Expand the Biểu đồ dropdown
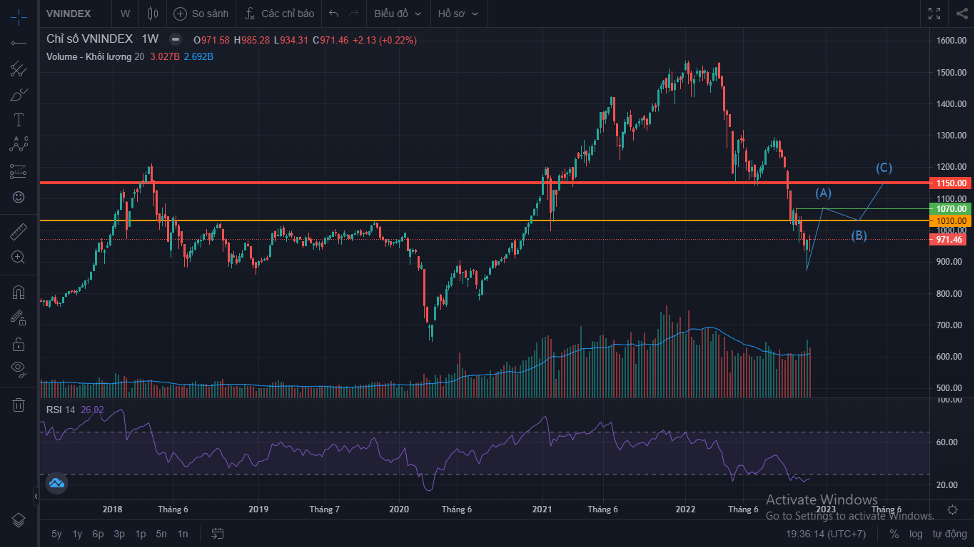The height and width of the screenshot is (547, 974). (396, 14)
